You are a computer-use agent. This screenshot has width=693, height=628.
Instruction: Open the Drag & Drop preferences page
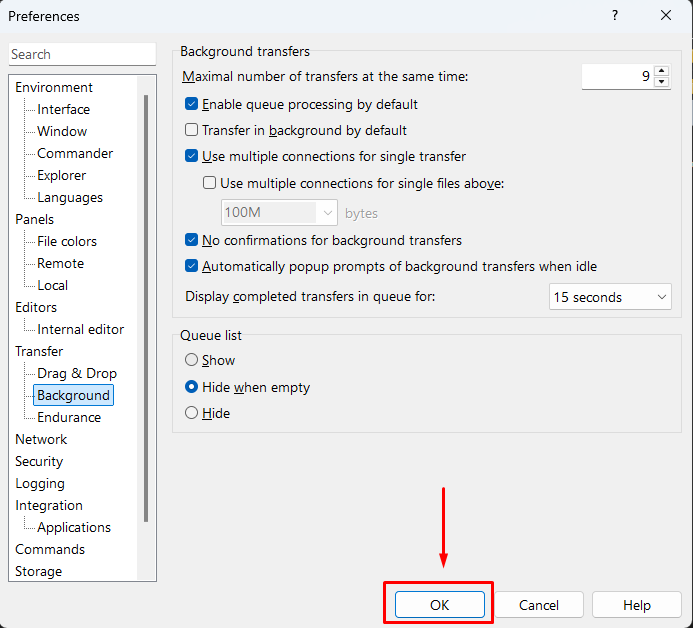click(77, 373)
